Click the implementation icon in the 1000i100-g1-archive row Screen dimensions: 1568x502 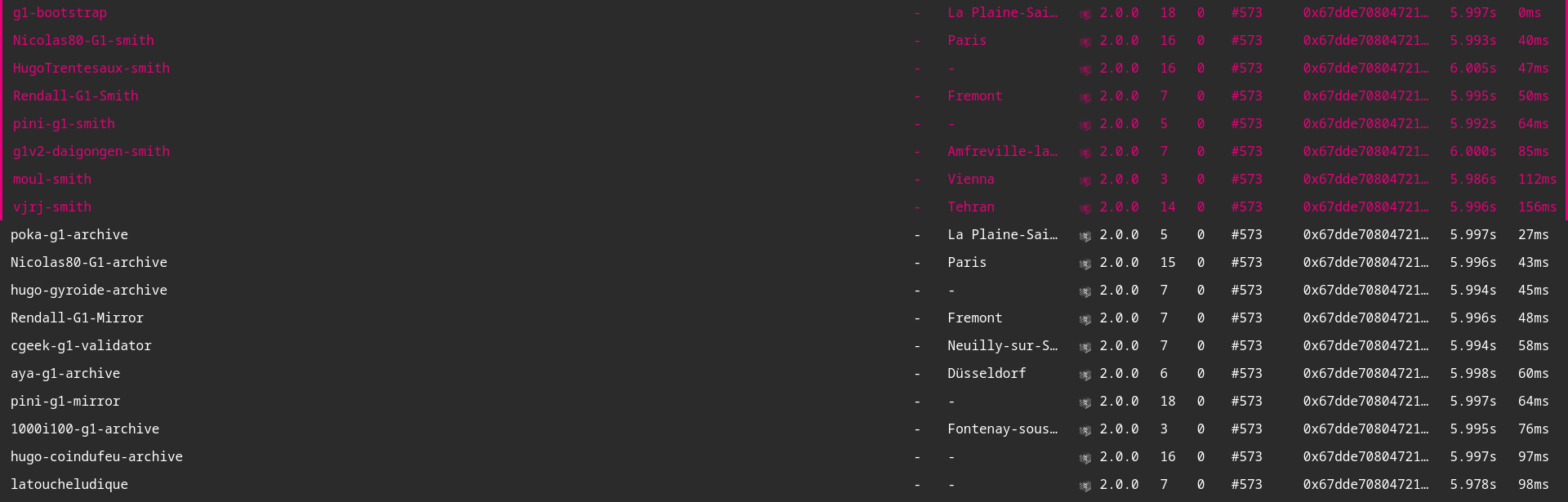1085,430
